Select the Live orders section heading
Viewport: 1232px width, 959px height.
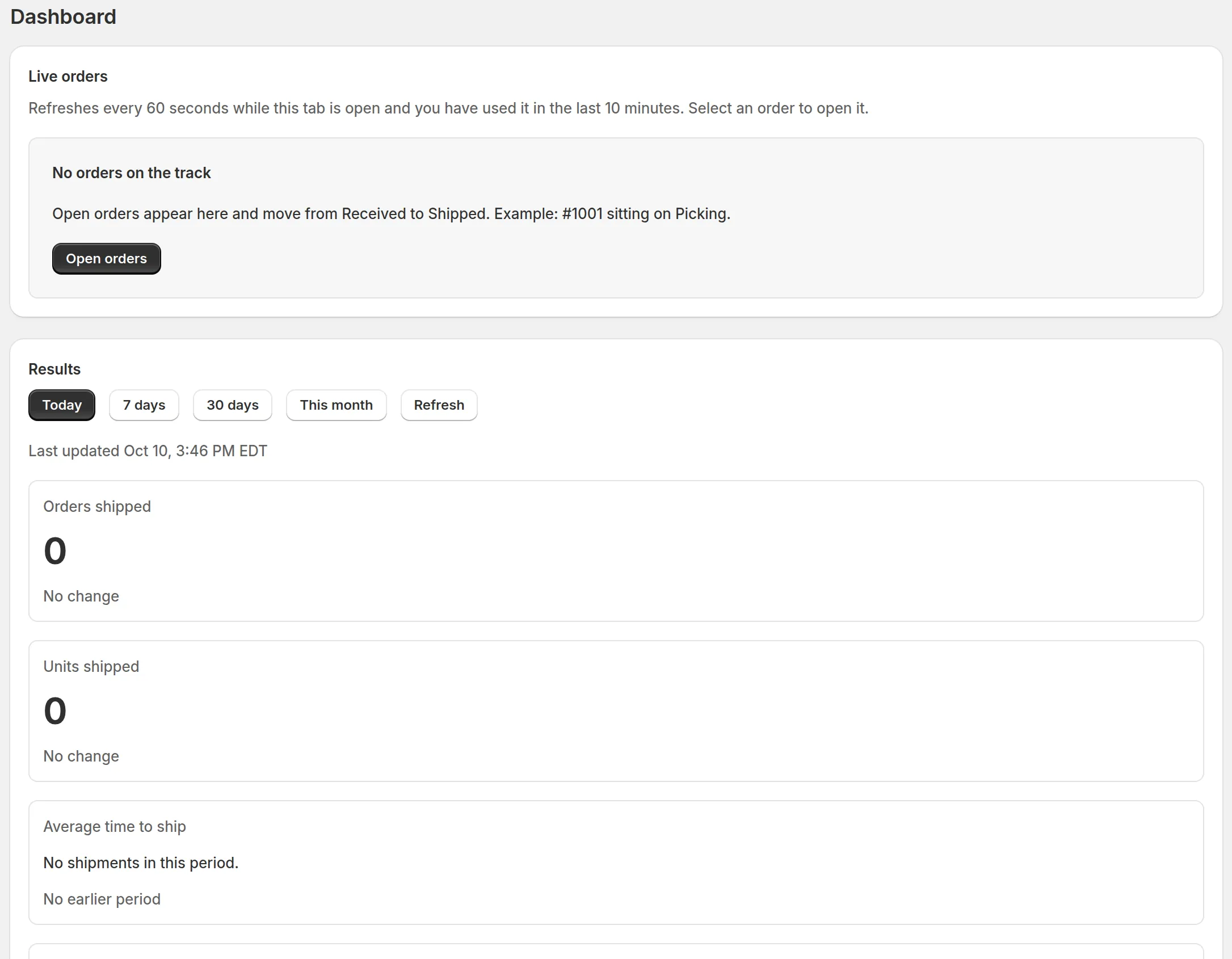68,77
